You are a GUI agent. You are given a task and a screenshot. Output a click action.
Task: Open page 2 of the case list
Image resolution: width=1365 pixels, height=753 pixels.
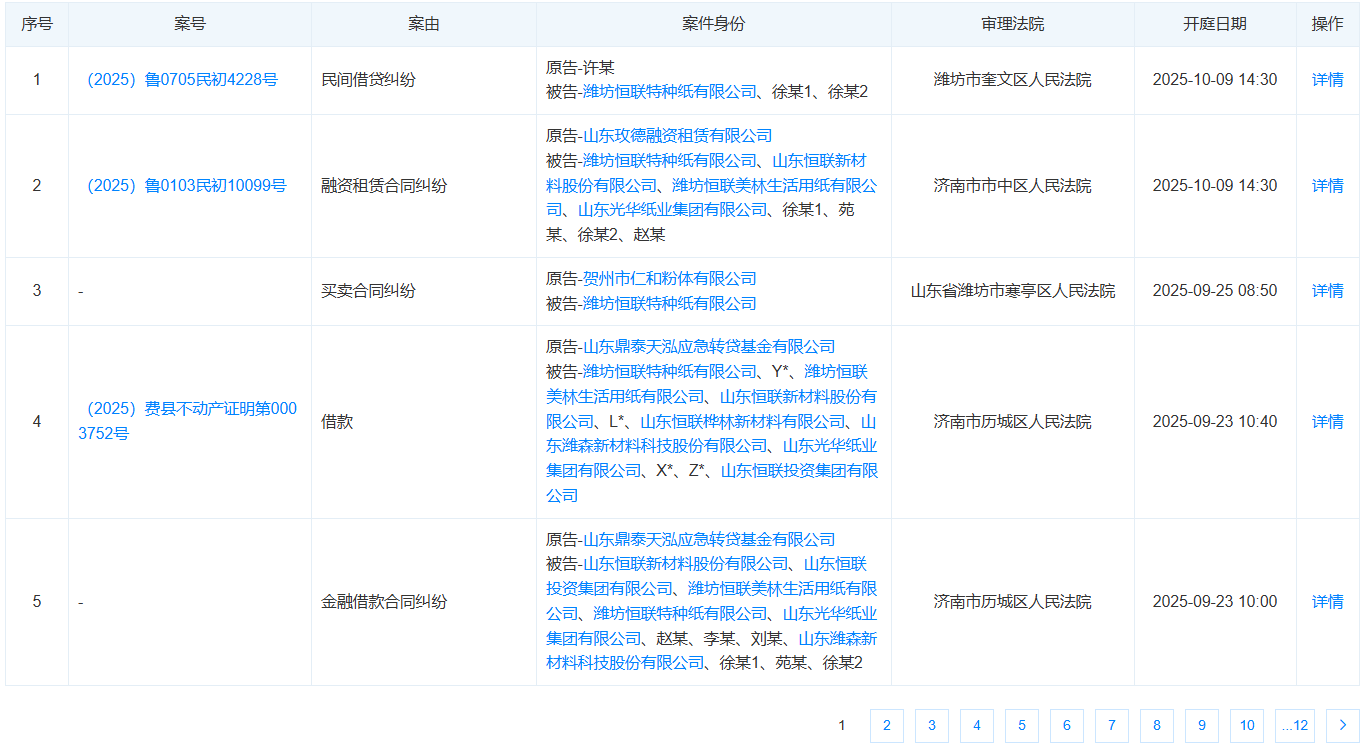point(887,726)
